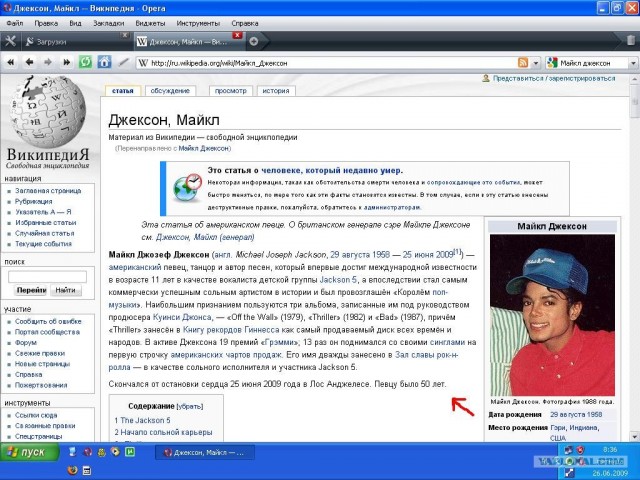640x480 pixels.
Task: Click Представиться / зарегистрироваться link
Action: coord(554,78)
